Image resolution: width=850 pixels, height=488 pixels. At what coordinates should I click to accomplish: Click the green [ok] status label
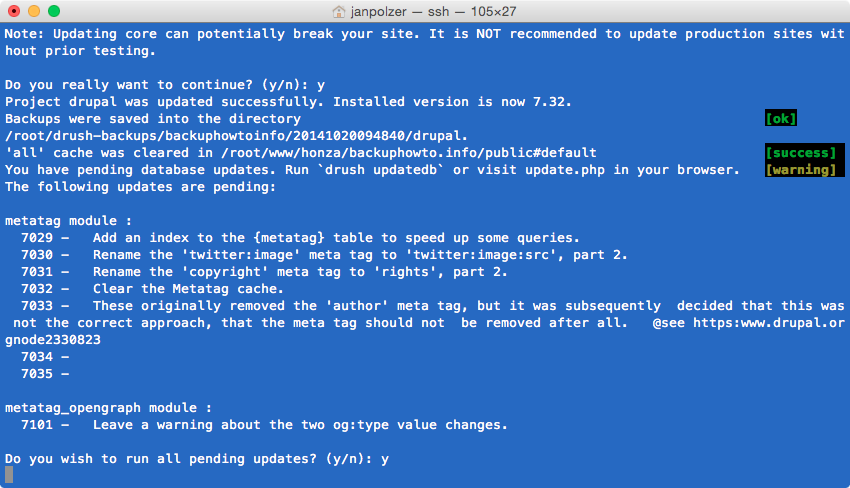click(781, 119)
